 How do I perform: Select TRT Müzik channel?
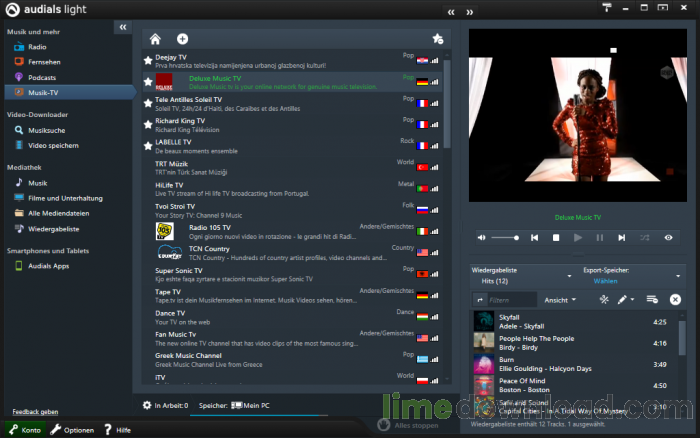[292, 168]
